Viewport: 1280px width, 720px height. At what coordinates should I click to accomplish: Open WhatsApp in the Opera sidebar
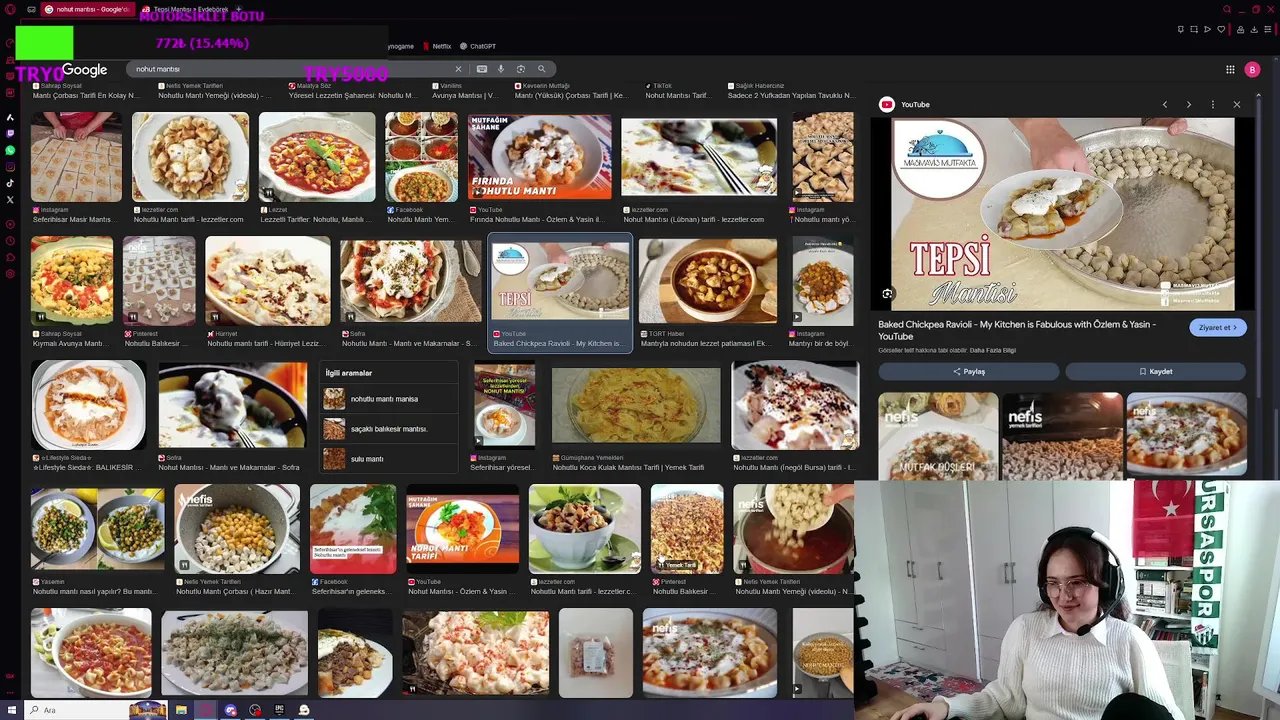coord(10,150)
